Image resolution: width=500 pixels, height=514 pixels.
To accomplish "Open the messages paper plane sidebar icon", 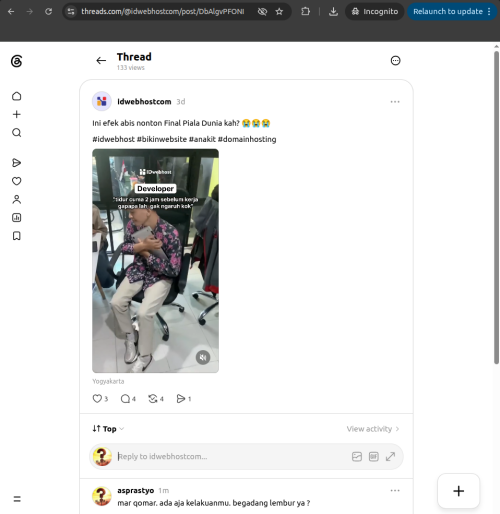I will [17, 163].
